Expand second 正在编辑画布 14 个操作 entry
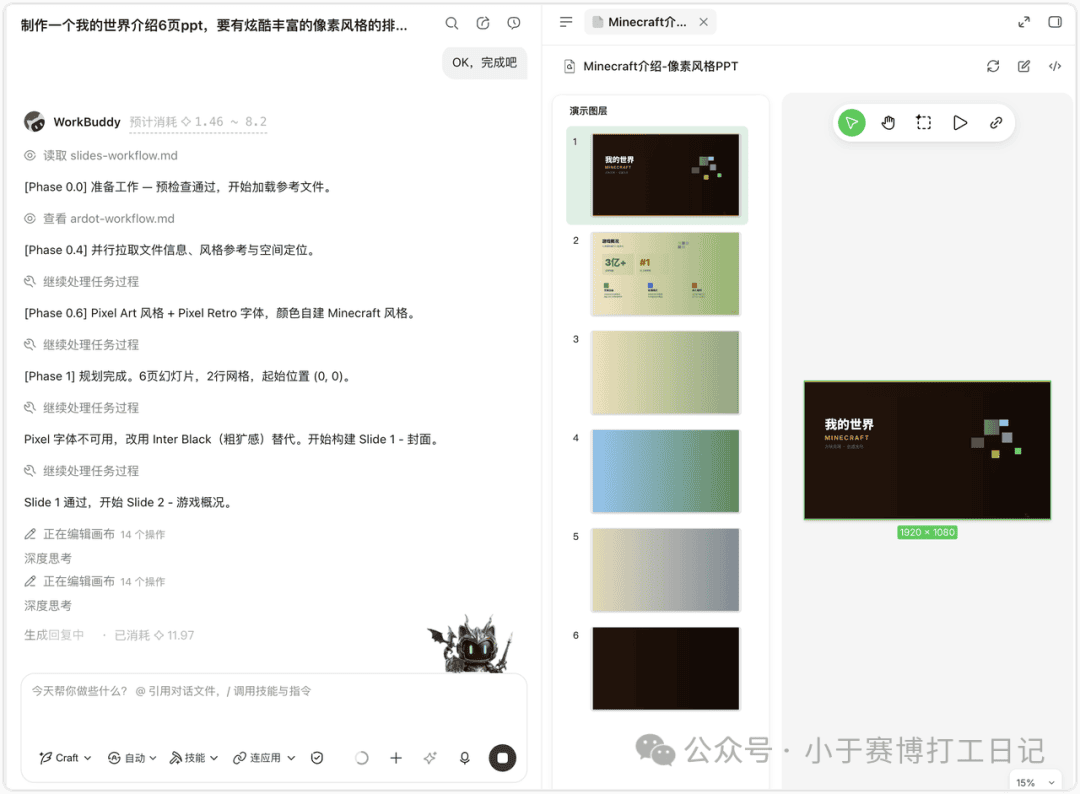The height and width of the screenshot is (794, 1080). pos(95,581)
